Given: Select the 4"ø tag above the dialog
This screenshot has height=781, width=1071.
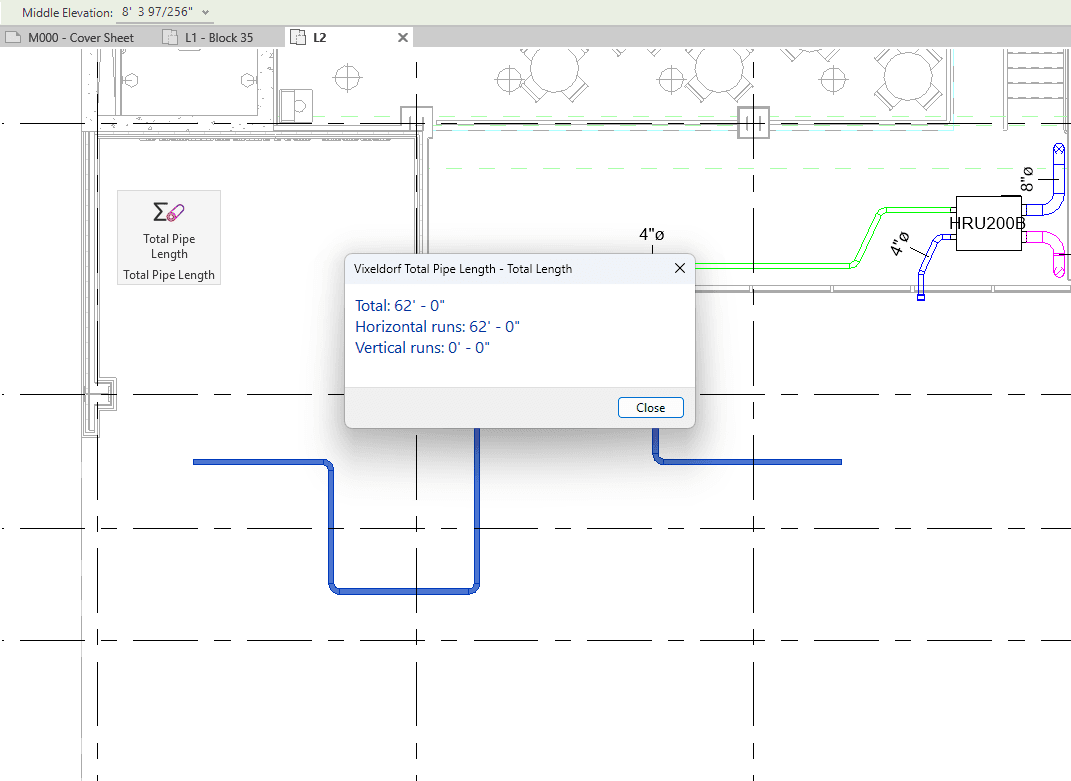Looking at the screenshot, I should click(652, 234).
